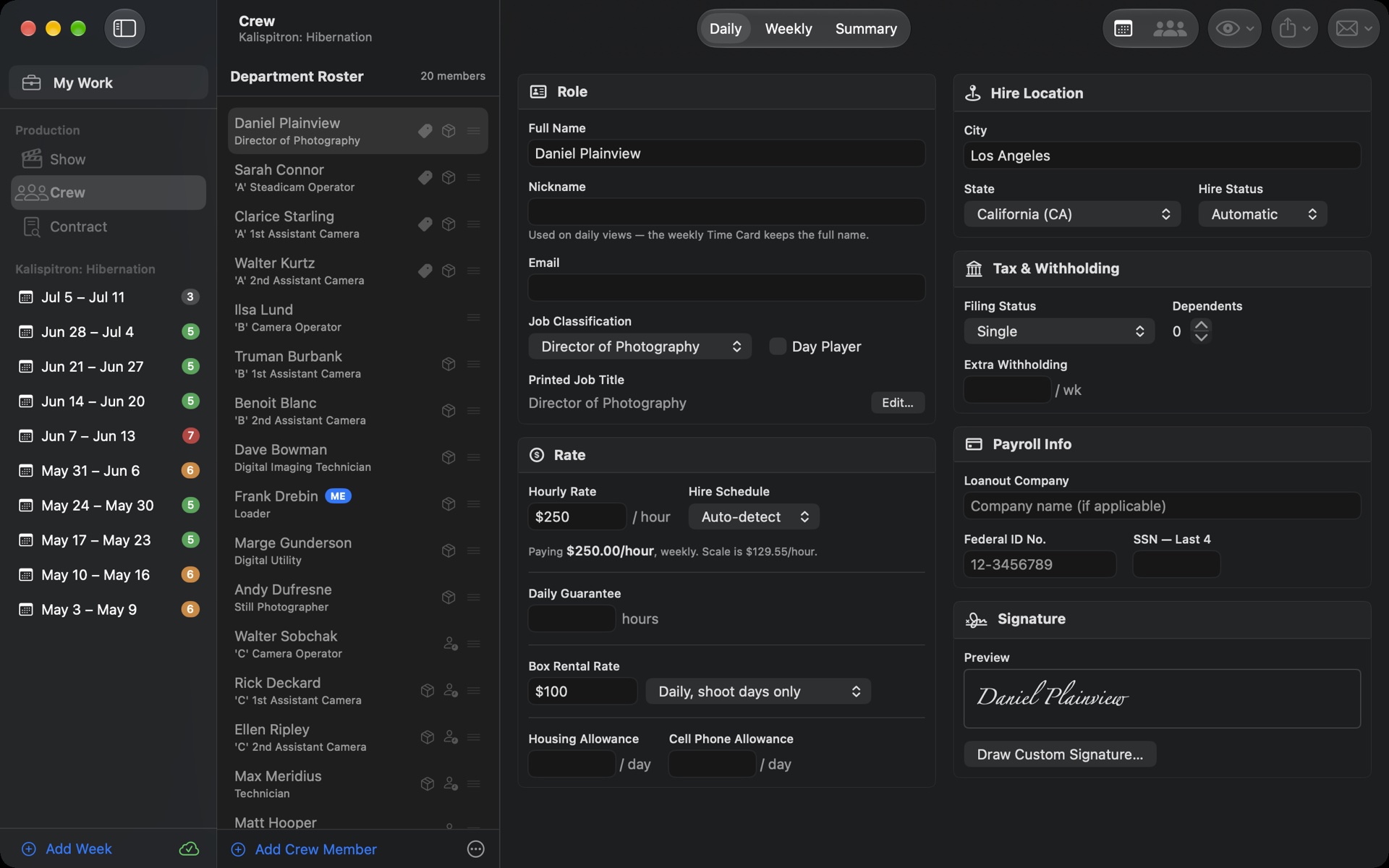
Task: Open the calendar view toolbar icon
Action: (1123, 28)
